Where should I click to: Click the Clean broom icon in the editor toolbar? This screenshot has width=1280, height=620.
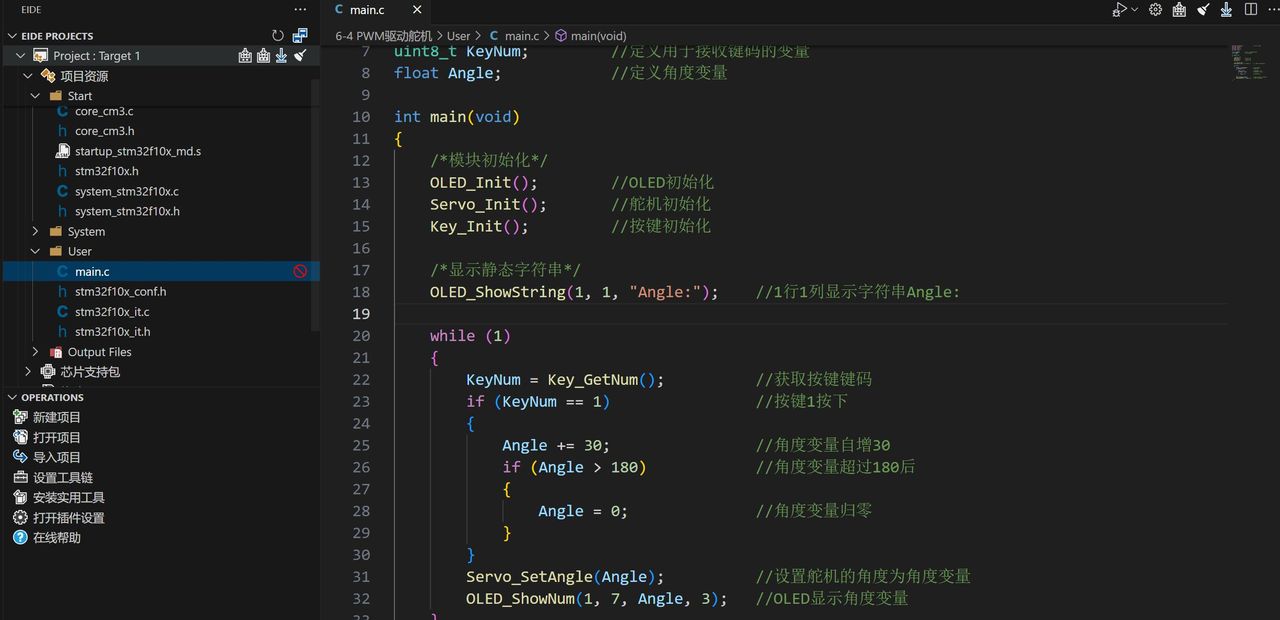tap(1202, 10)
